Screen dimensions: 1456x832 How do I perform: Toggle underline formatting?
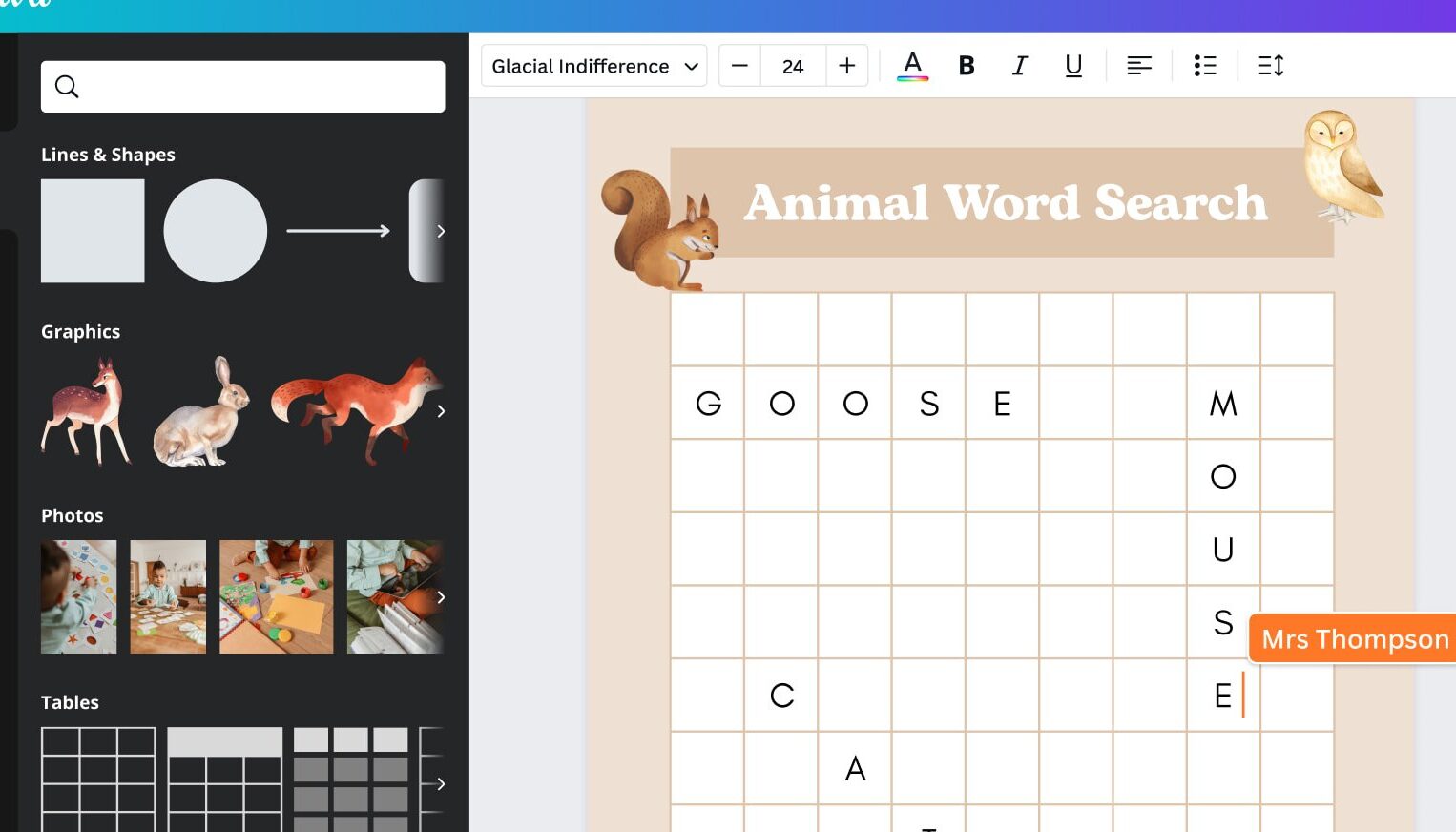click(1073, 66)
